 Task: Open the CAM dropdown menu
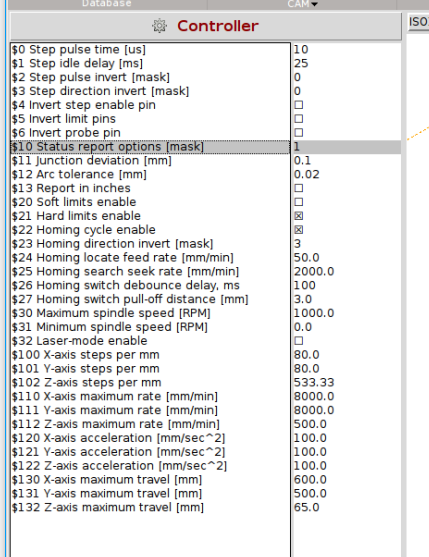click(x=302, y=4)
